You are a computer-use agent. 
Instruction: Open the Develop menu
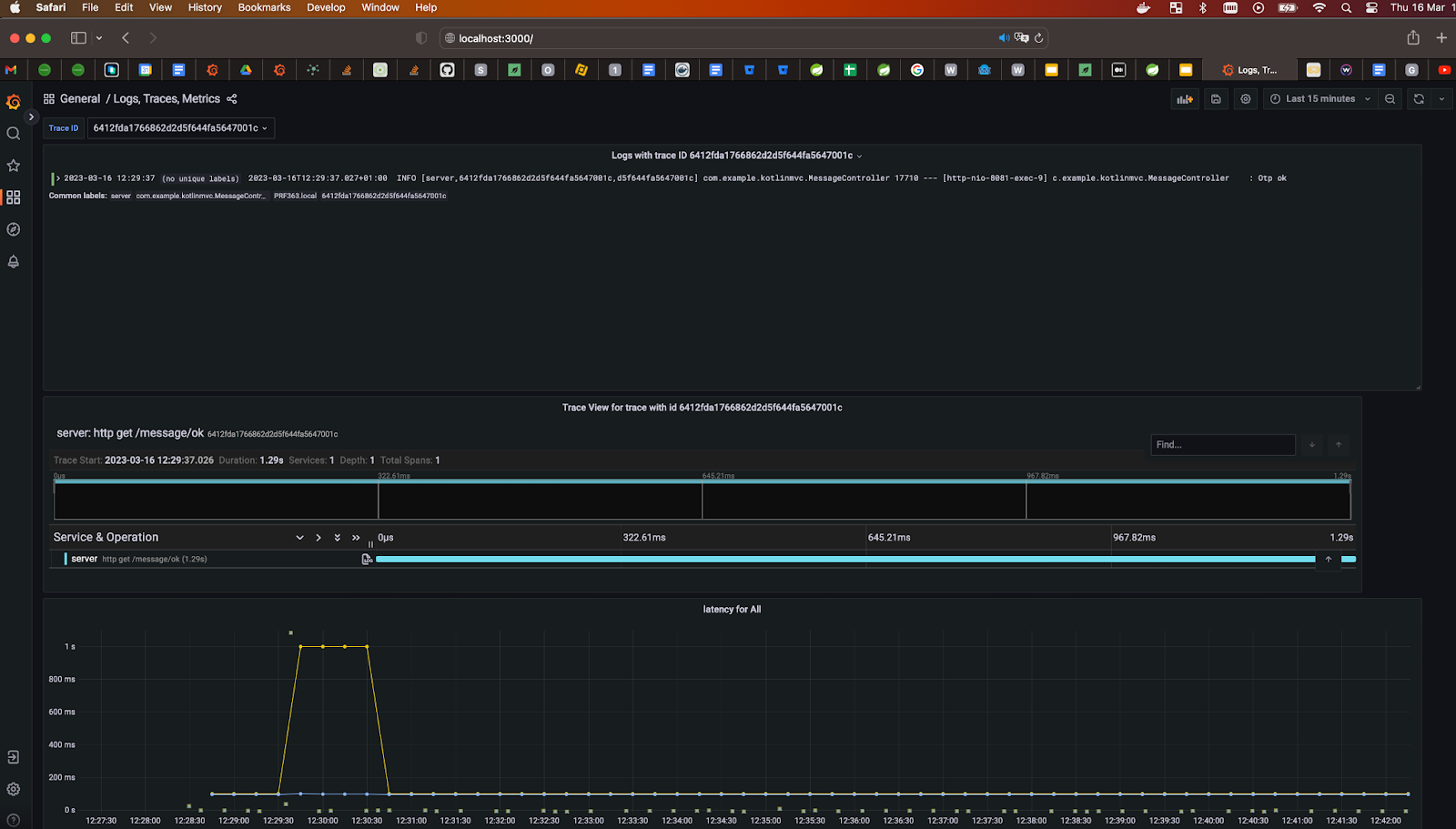326,7
